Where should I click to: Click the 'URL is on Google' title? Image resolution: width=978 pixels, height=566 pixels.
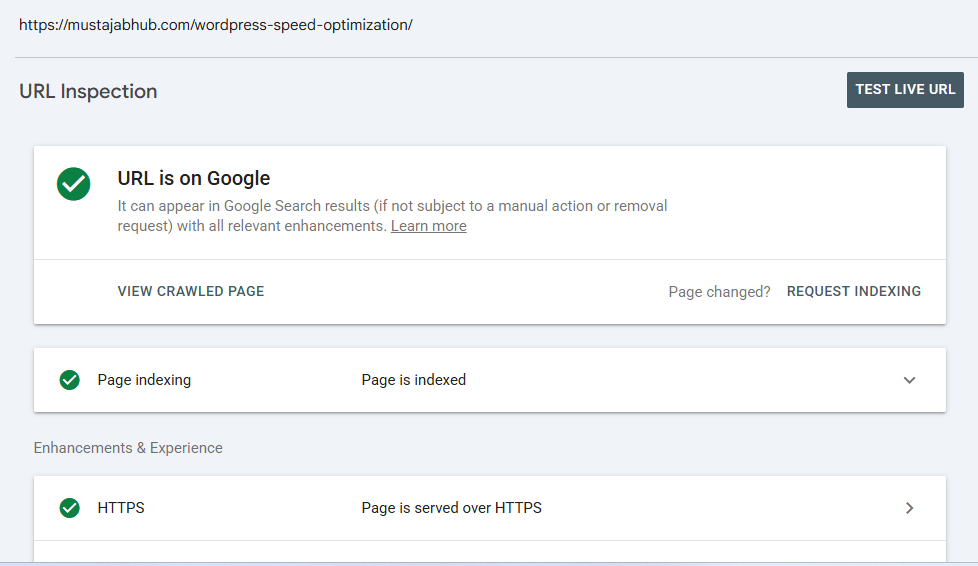tap(194, 178)
